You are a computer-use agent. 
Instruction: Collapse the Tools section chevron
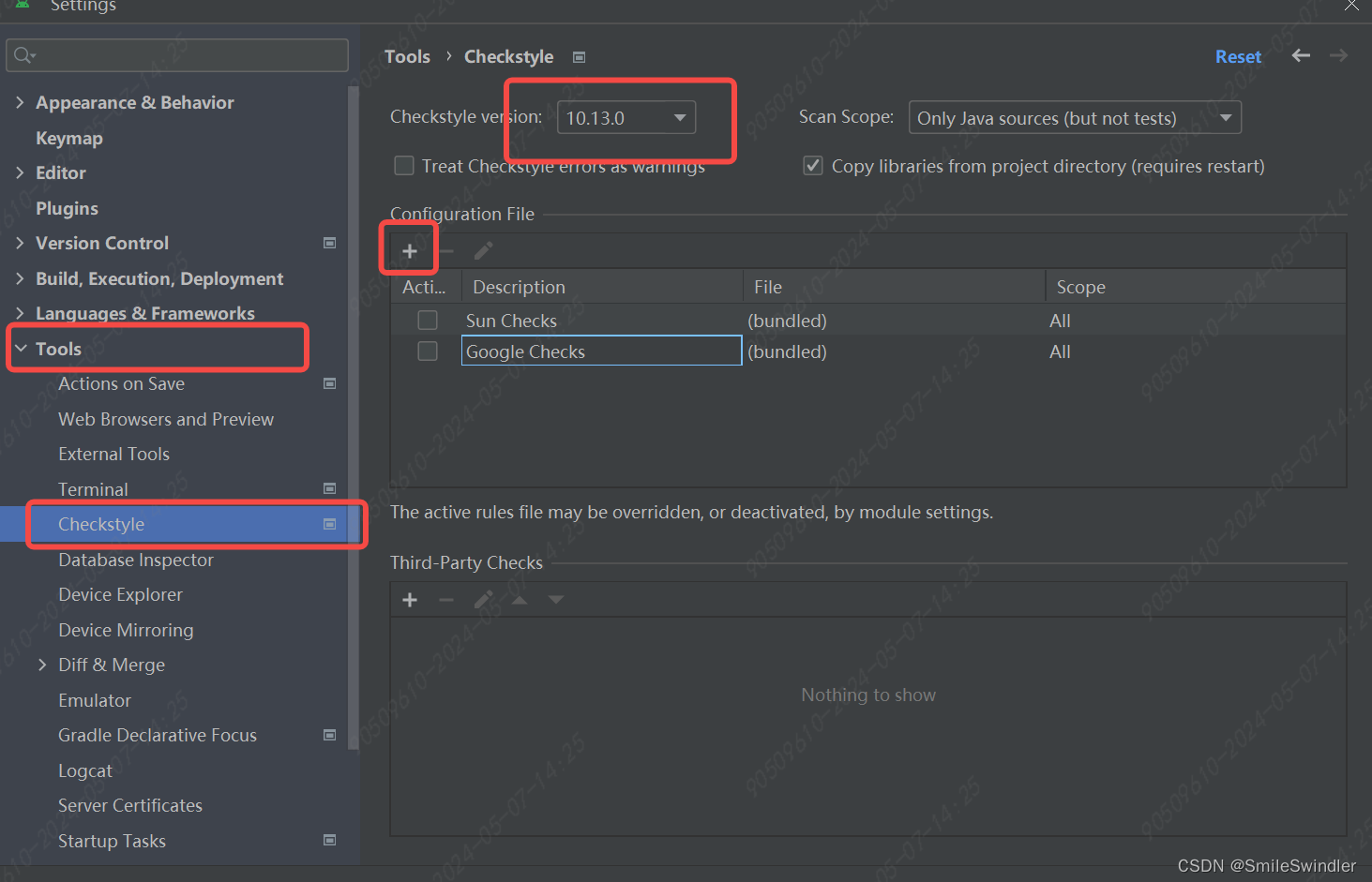pos(21,348)
